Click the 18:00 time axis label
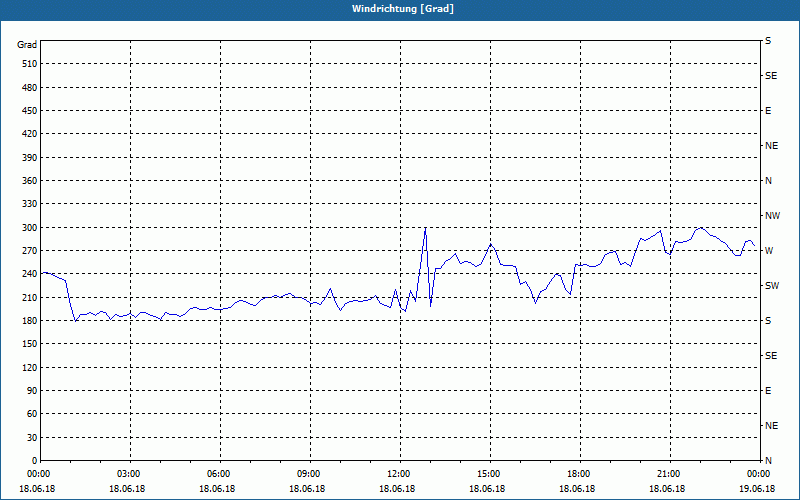This screenshot has width=800, height=500. [580, 474]
